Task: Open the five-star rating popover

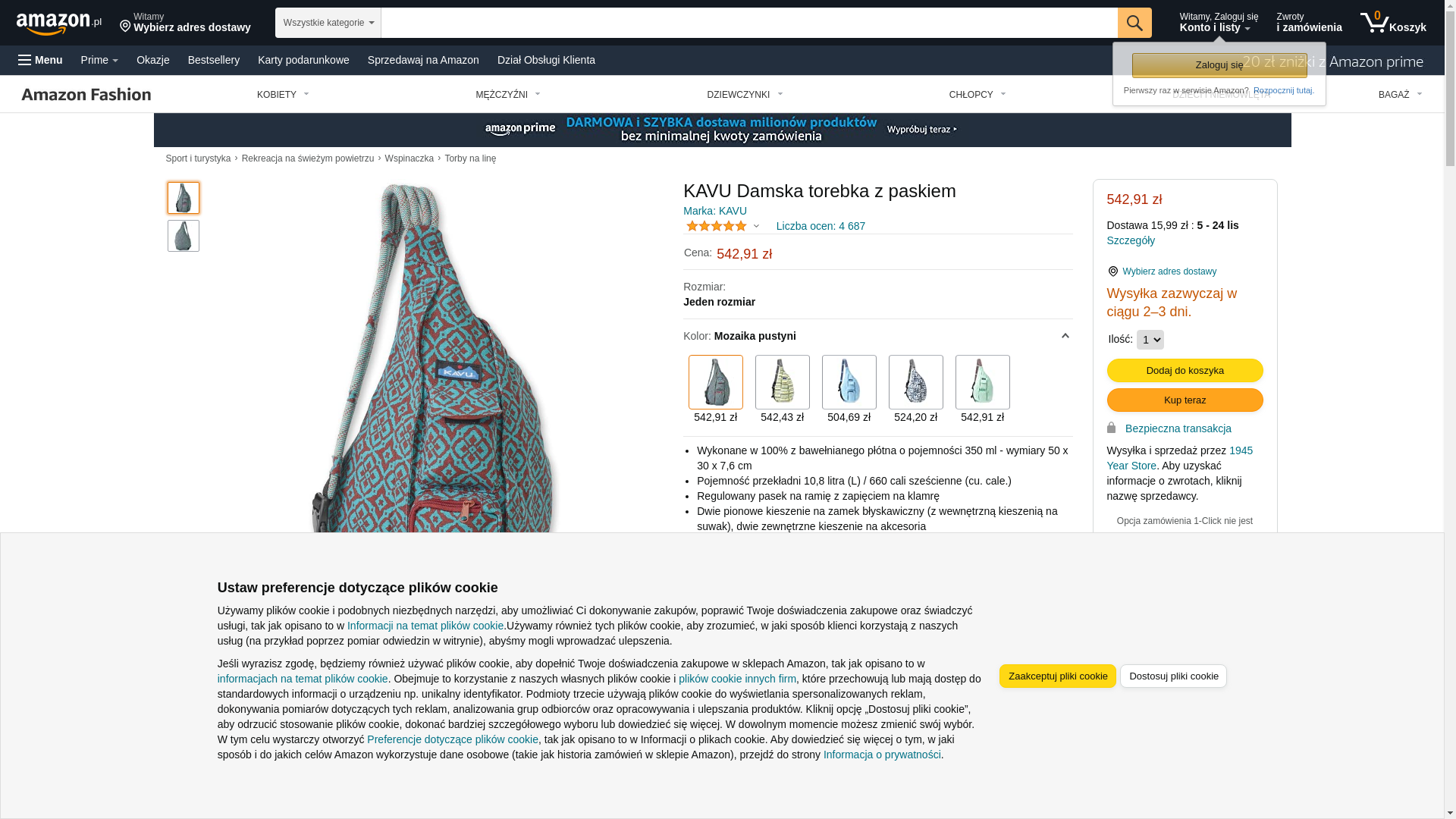Action: tap(723, 226)
